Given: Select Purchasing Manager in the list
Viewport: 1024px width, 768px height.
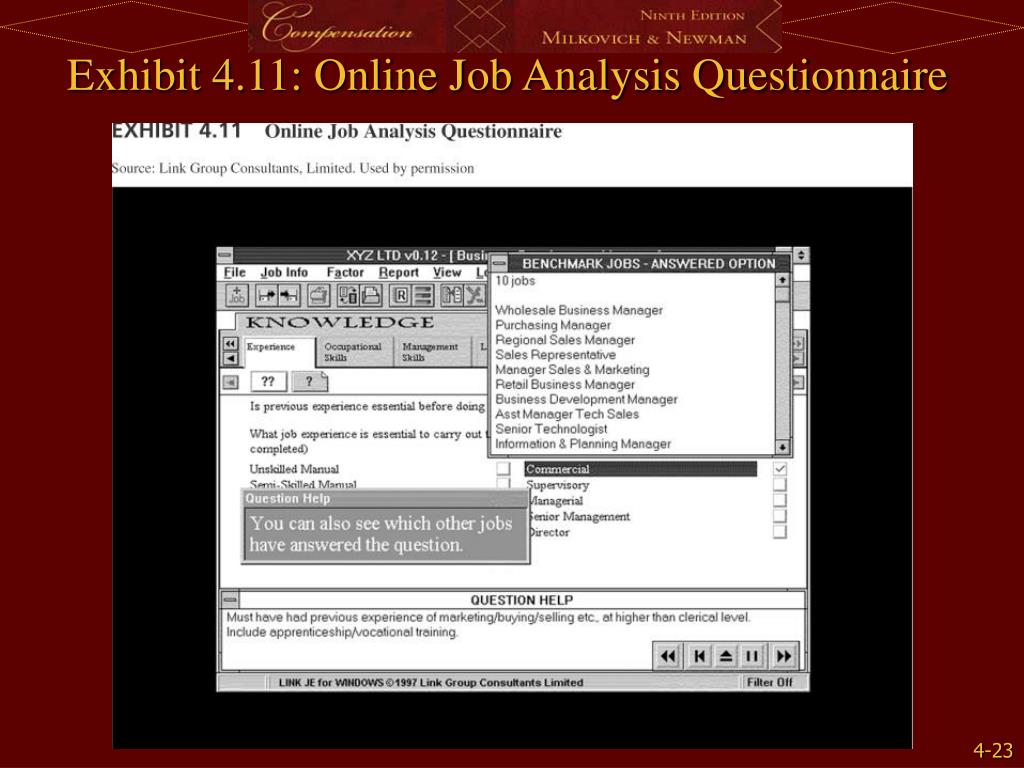Looking at the screenshot, I should tap(552, 325).
